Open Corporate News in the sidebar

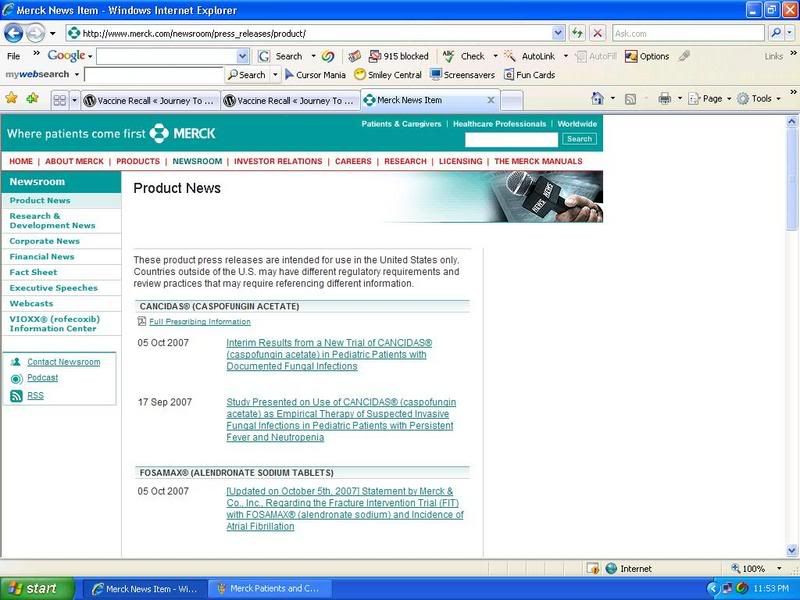[44, 241]
